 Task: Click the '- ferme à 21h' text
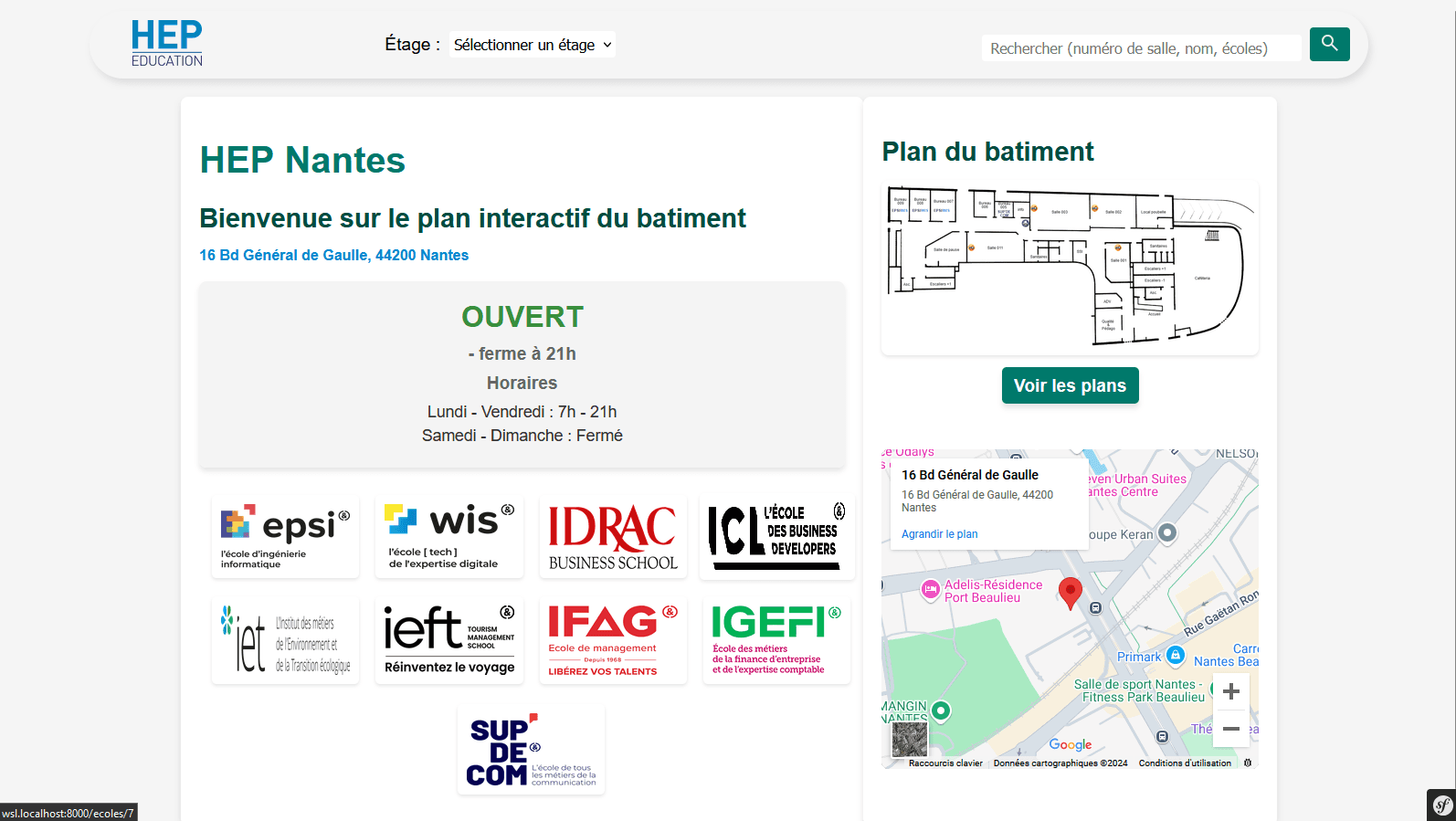(x=522, y=353)
